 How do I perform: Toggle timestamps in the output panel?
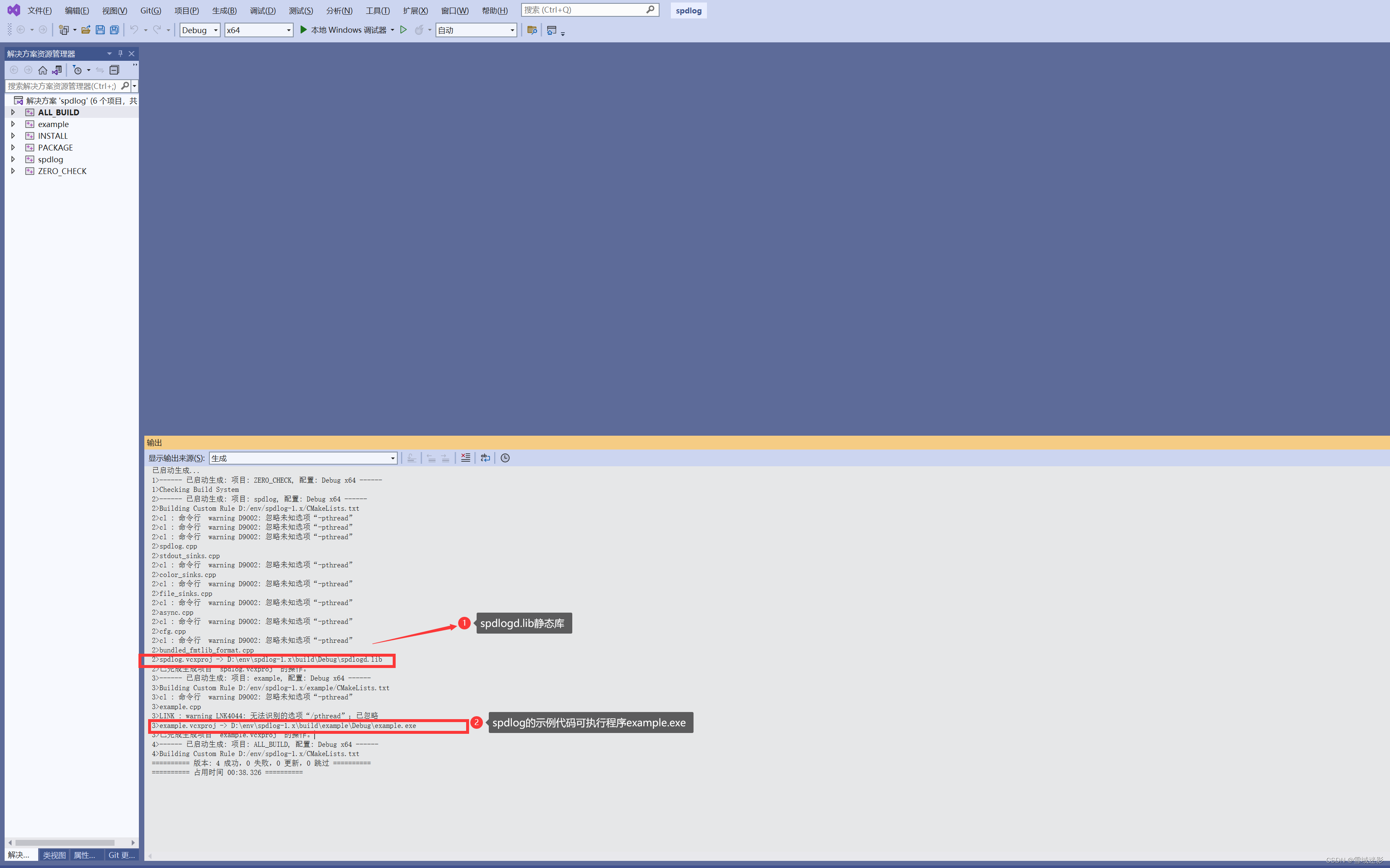(x=504, y=457)
